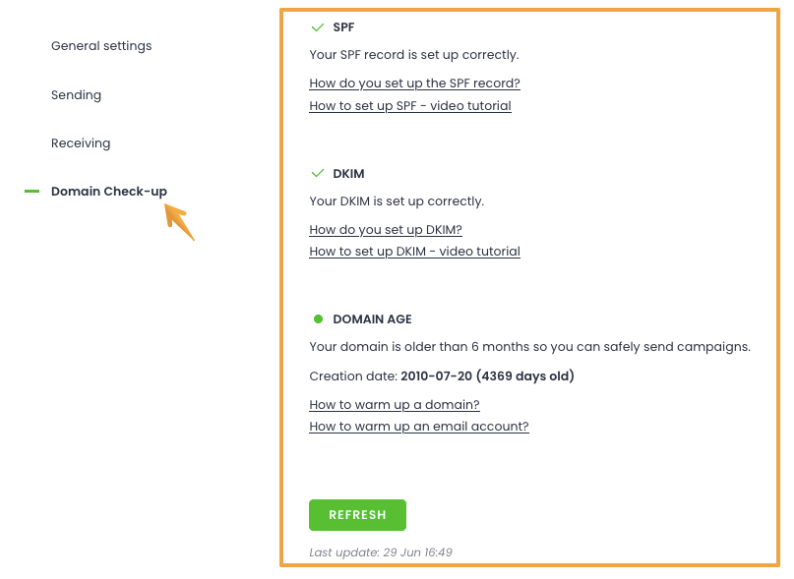Viewport: 794px width, 579px height.
Task: Click the Last update timestamp
Action: (381, 552)
